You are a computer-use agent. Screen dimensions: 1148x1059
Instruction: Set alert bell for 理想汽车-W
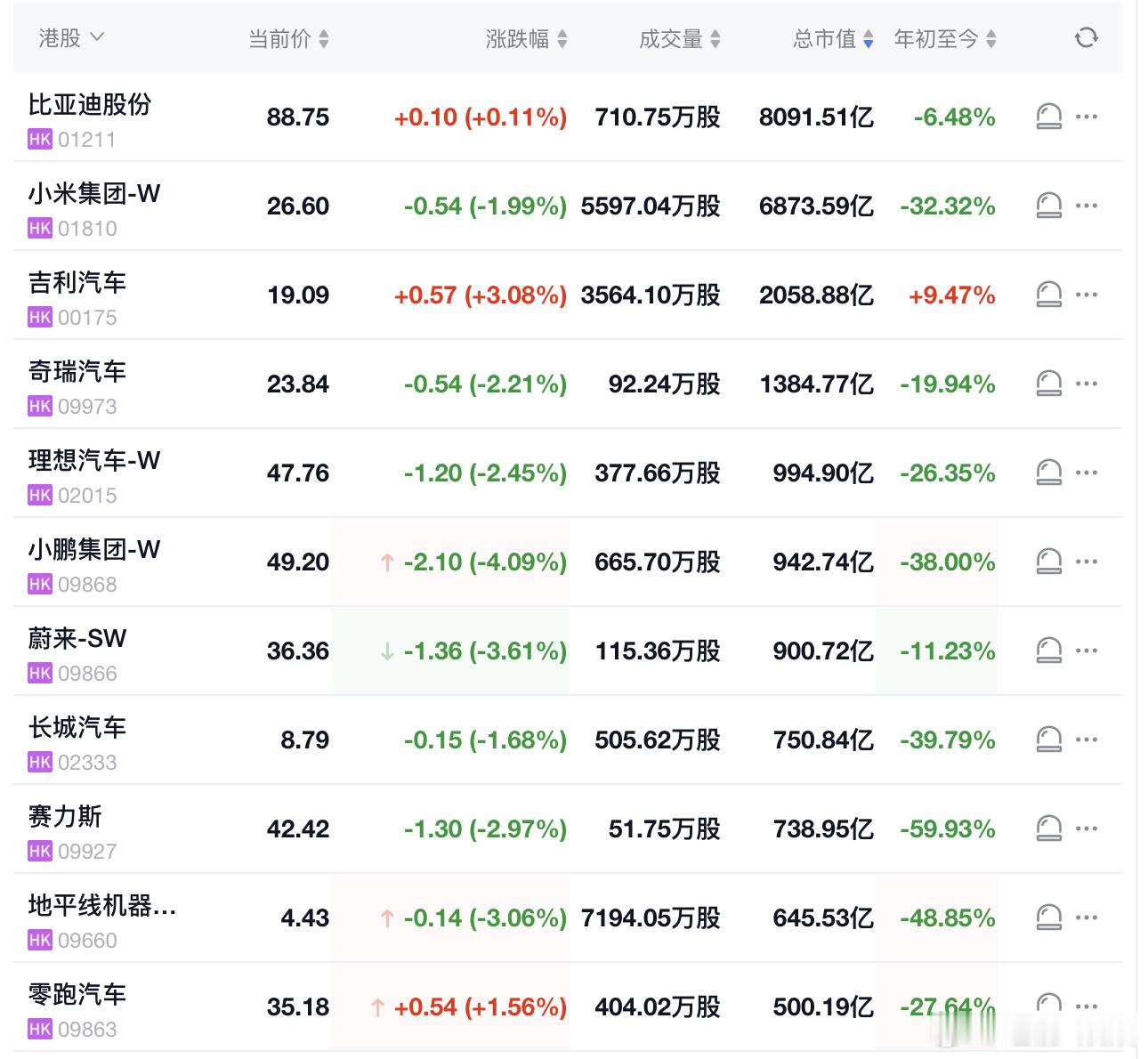[x=1049, y=473]
